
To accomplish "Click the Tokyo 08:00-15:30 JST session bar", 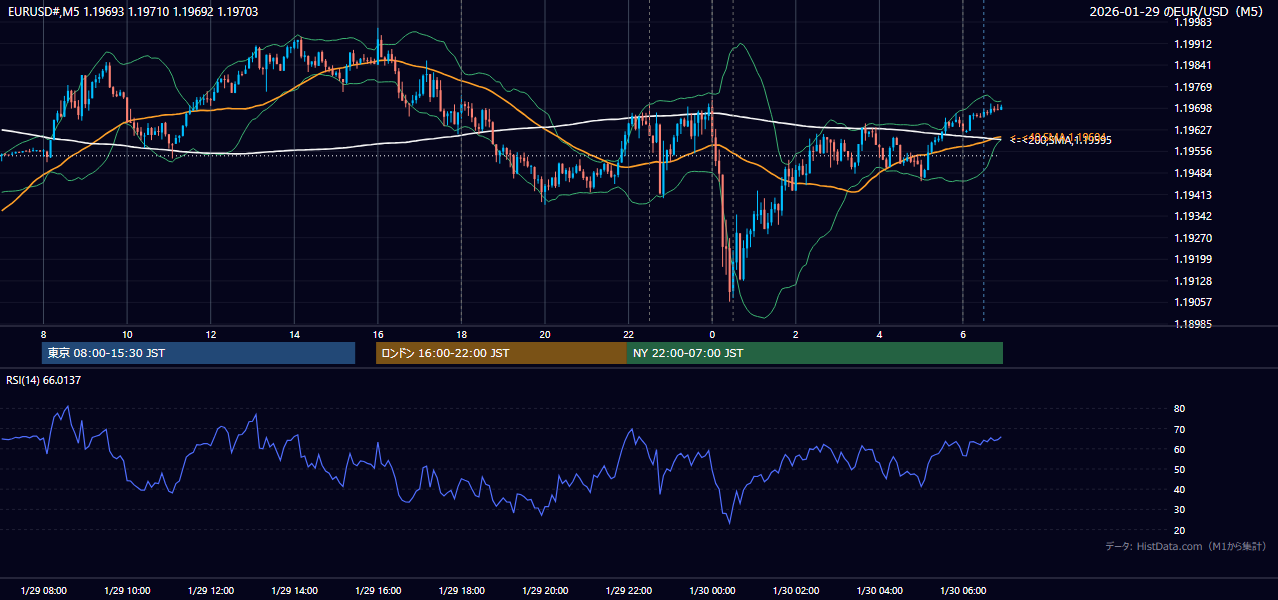I will tap(198, 353).
